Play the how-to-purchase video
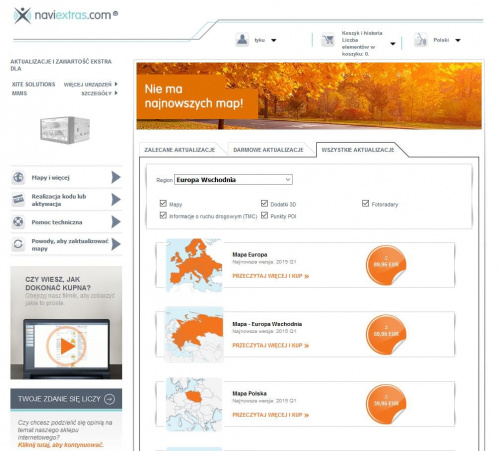Image resolution: width=500 pixels, height=451 pixels. [x=67, y=346]
